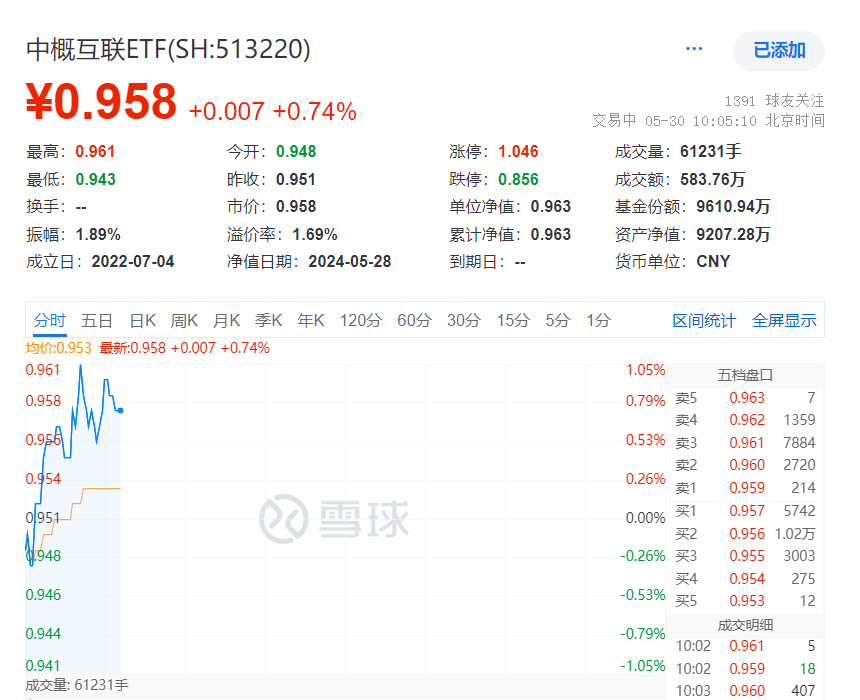Switch to the 季K quarterly tab
Image resolution: width=860 pixels, height=700 pixels.
(269, 321)
